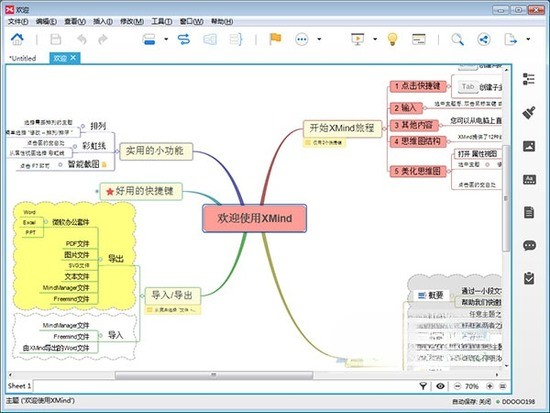Image resolution: width=550 pixels, height=413 pixels.
Task: Share the map with the share icon
Action: [x=484, y=39]
